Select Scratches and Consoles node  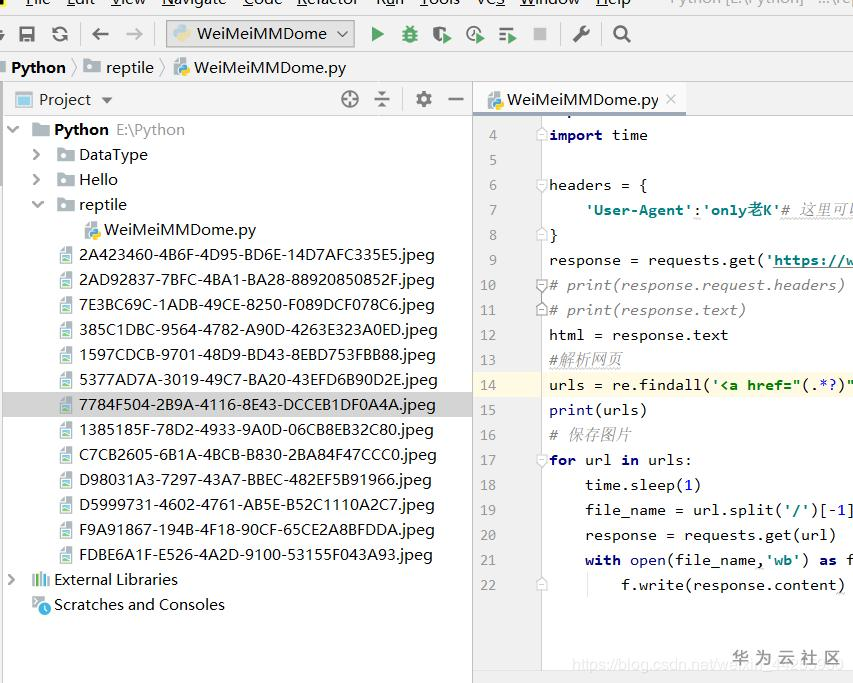139,605
